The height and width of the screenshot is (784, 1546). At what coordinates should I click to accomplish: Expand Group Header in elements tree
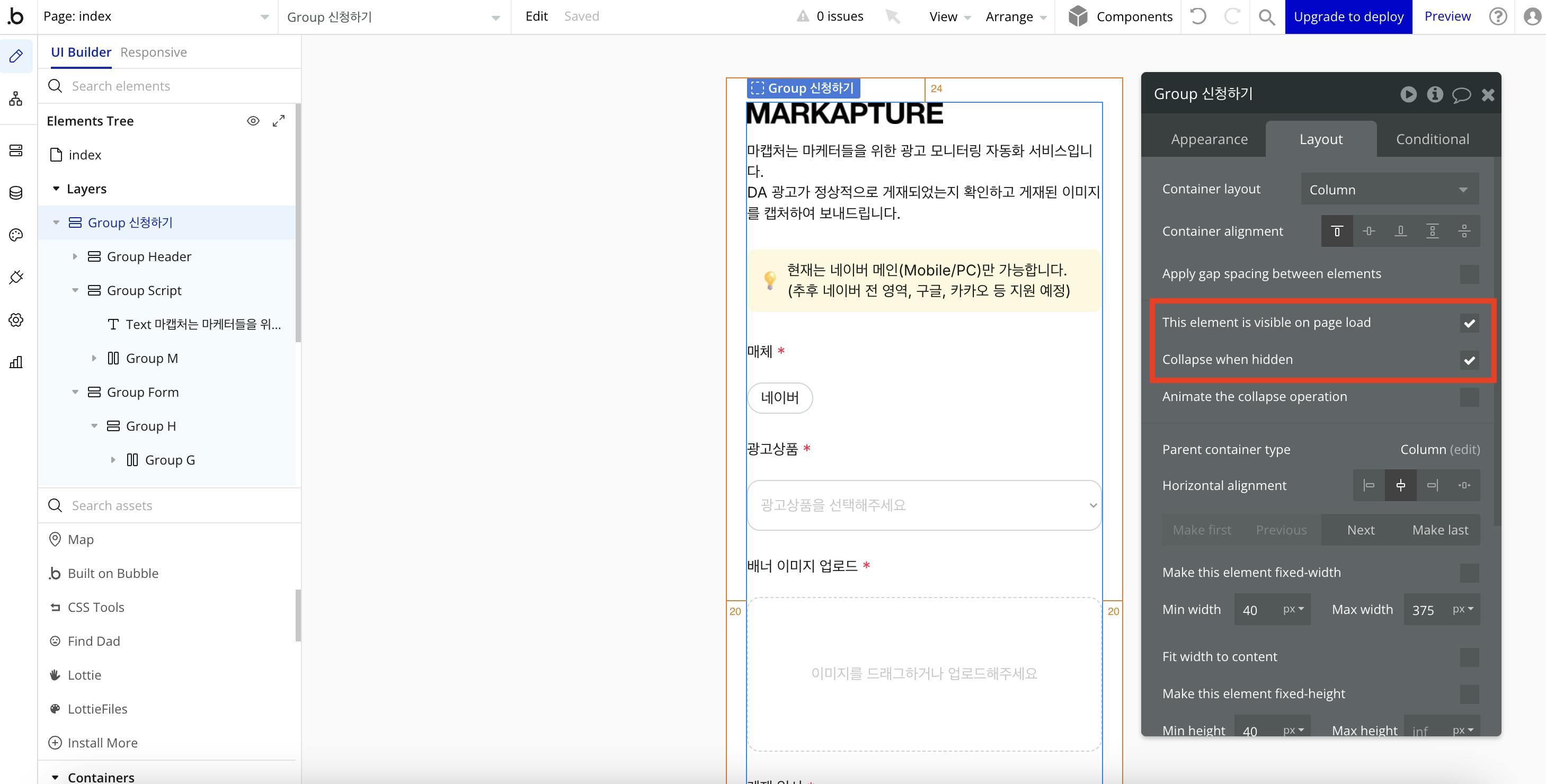click(x=75, y=256)
